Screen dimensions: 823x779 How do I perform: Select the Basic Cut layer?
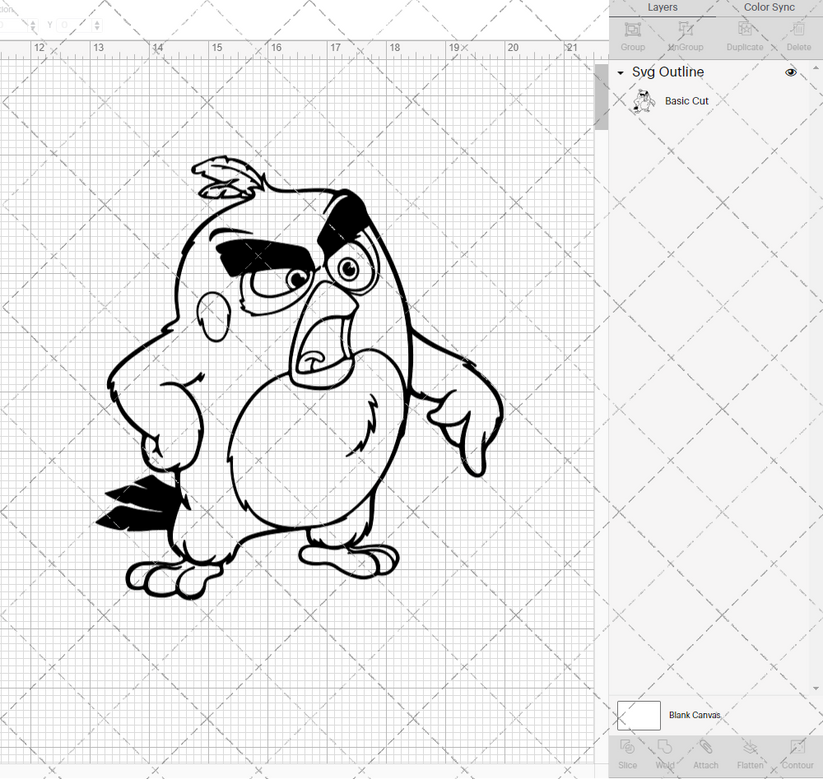tap(687, 101)
